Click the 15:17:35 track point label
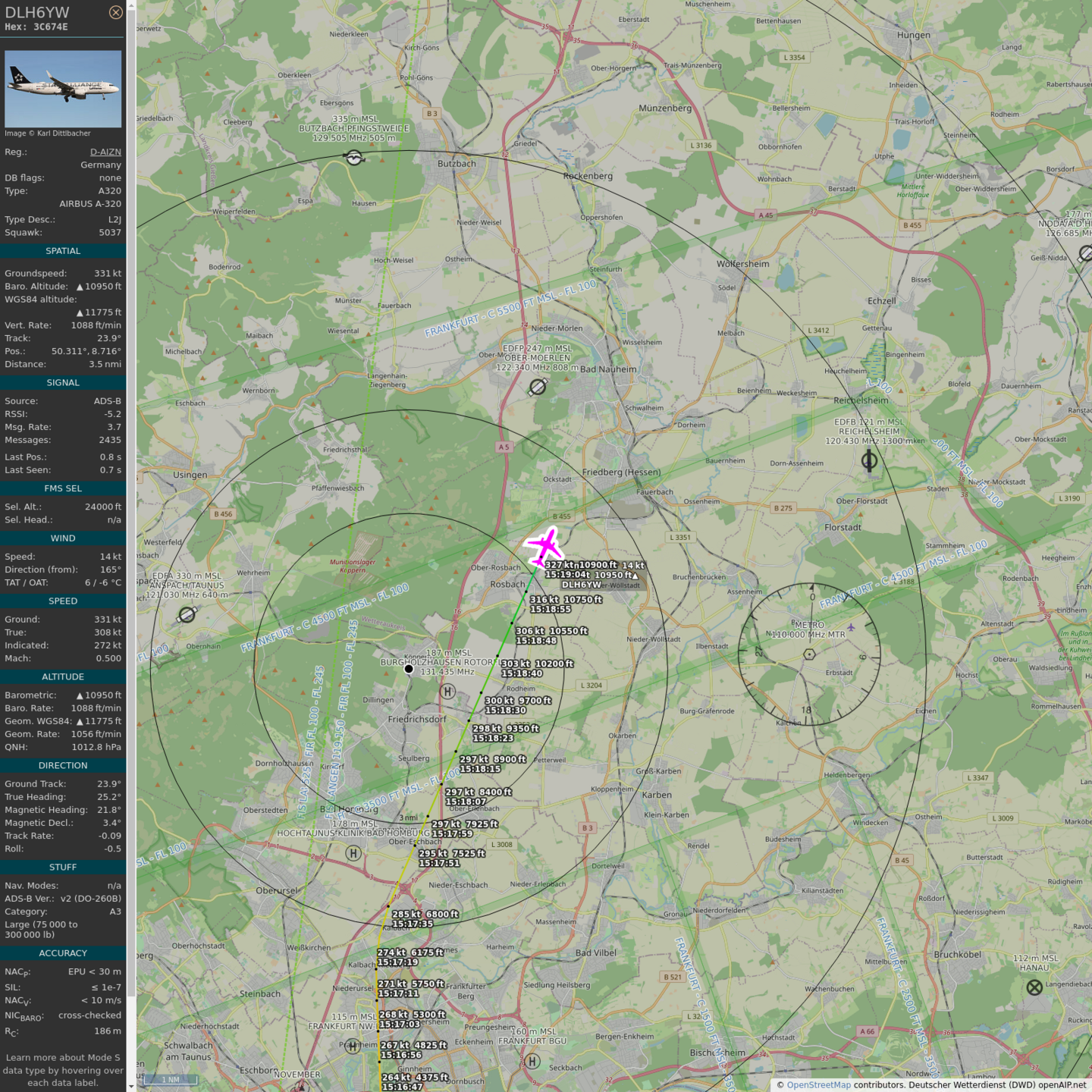The image size is (1092, 1092). tap(412, 924)
